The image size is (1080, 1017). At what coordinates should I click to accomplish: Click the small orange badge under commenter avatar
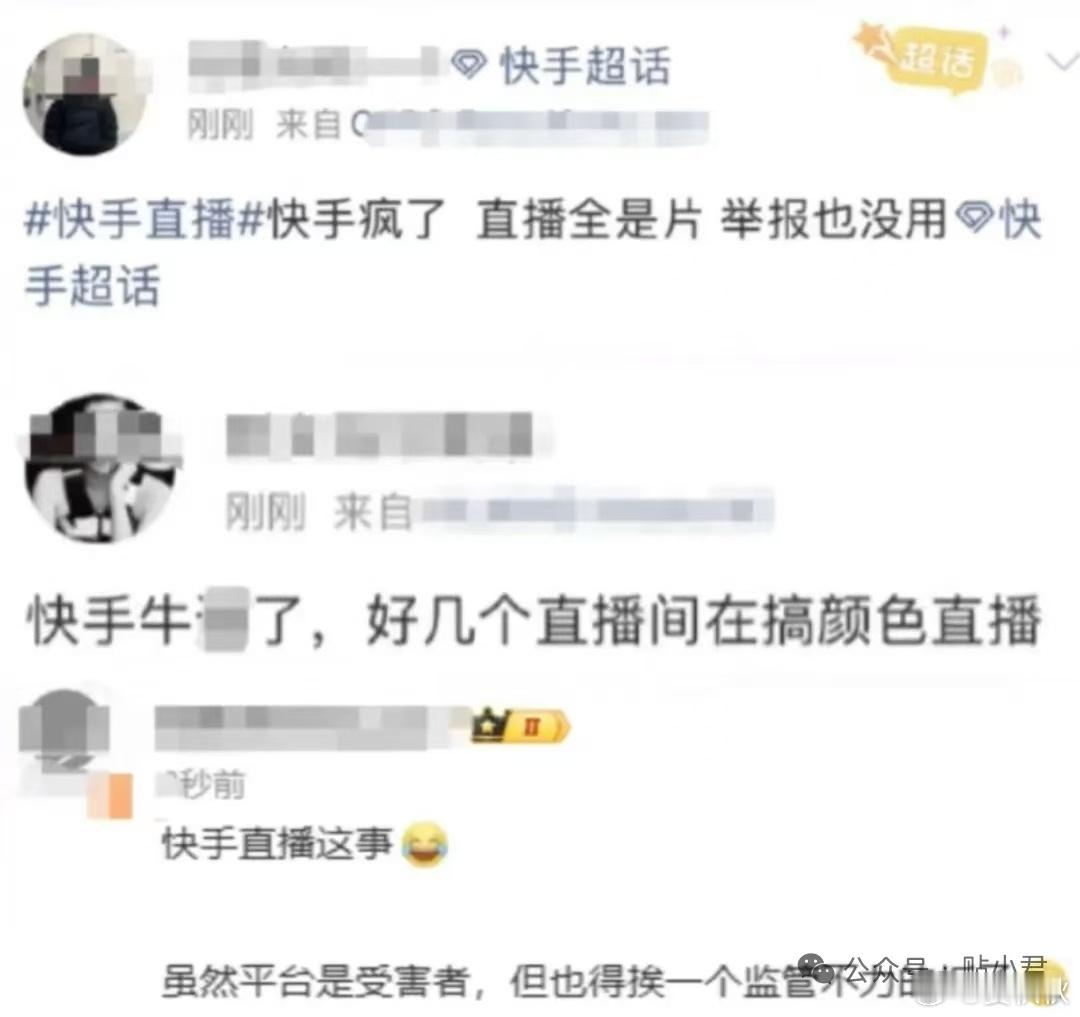111,796
